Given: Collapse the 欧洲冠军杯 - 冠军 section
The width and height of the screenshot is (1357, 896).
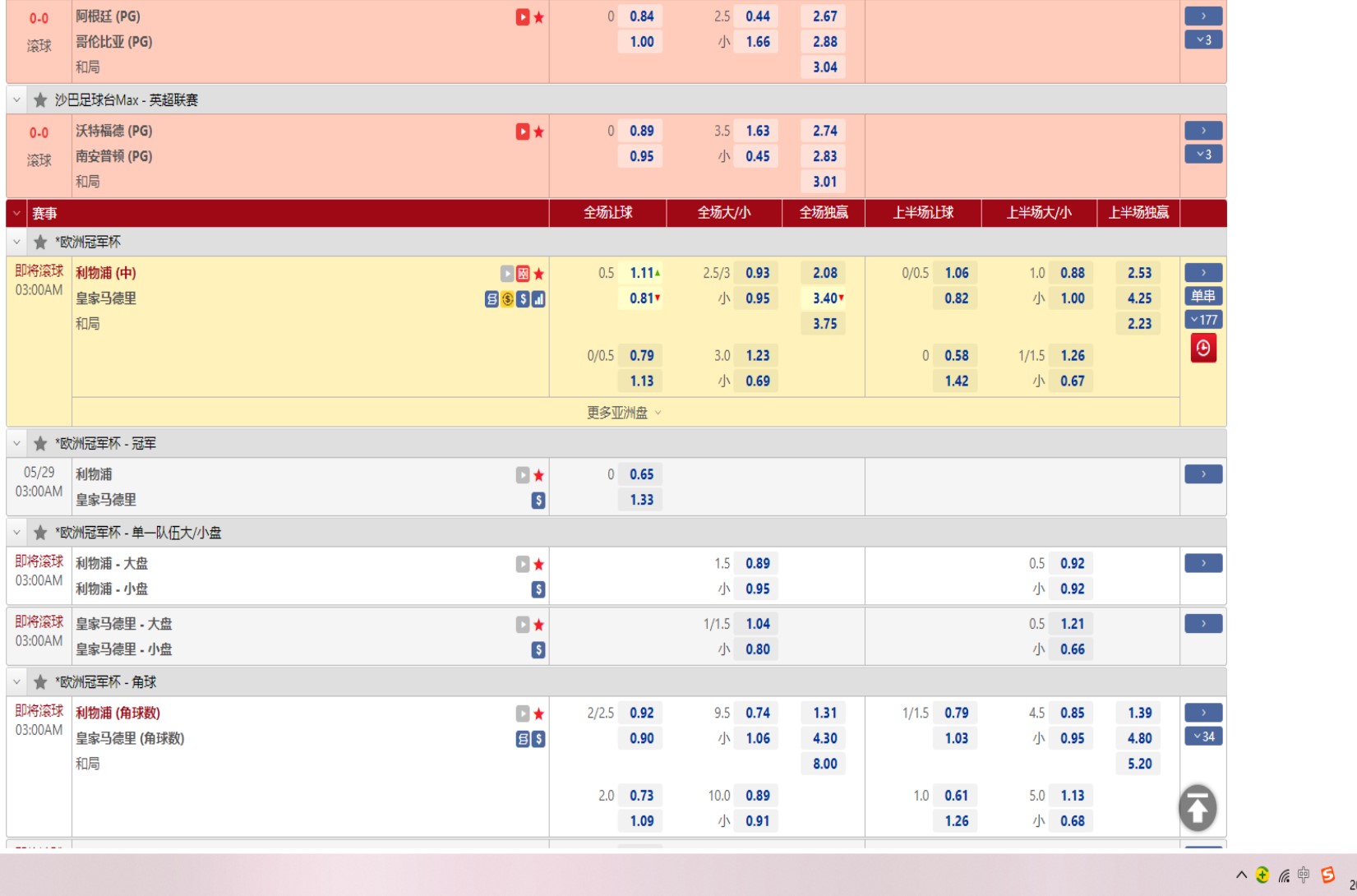Looking at the screenshot, I should click(16, 444).
